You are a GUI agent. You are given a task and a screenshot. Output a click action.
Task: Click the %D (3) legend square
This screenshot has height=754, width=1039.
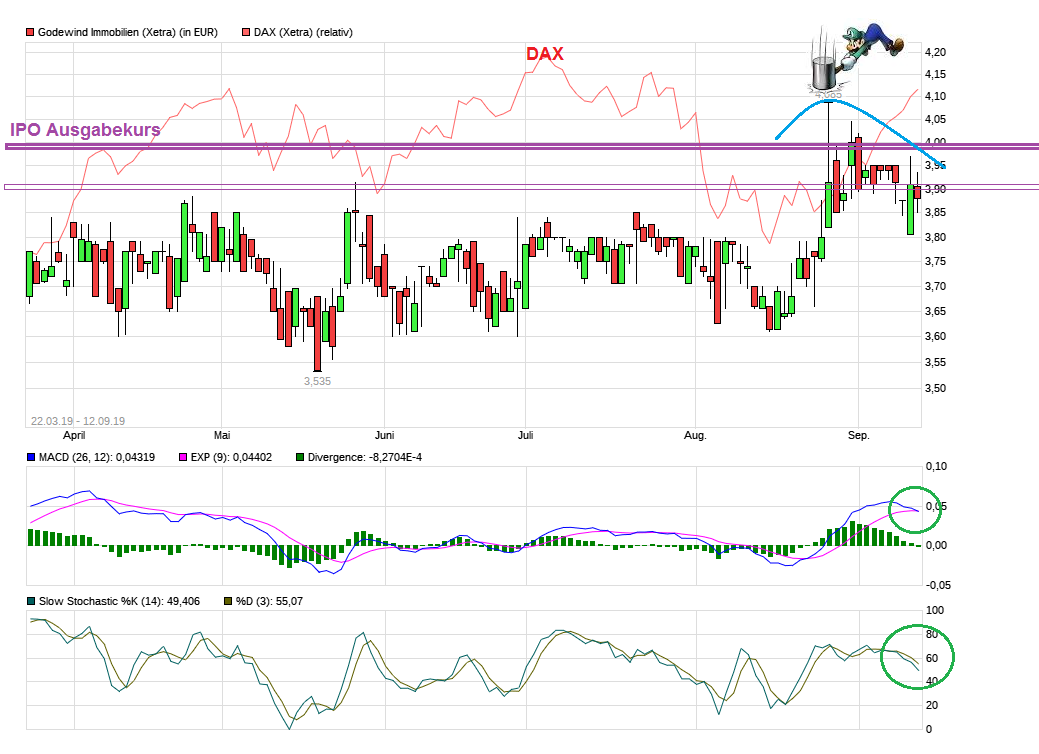pyautogui.click(x=228, y=601)
